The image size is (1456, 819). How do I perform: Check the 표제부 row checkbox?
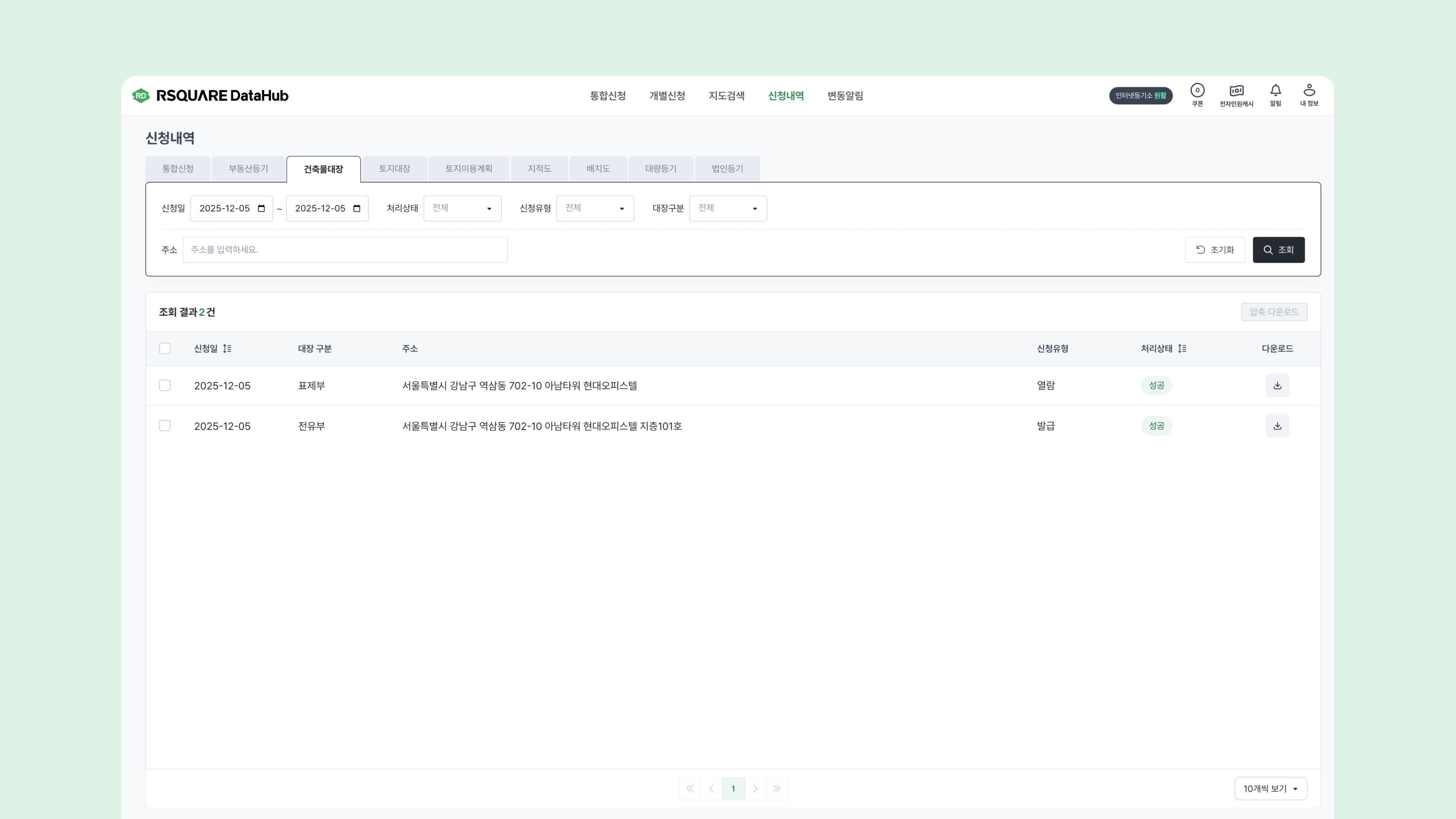pos(165,386)
